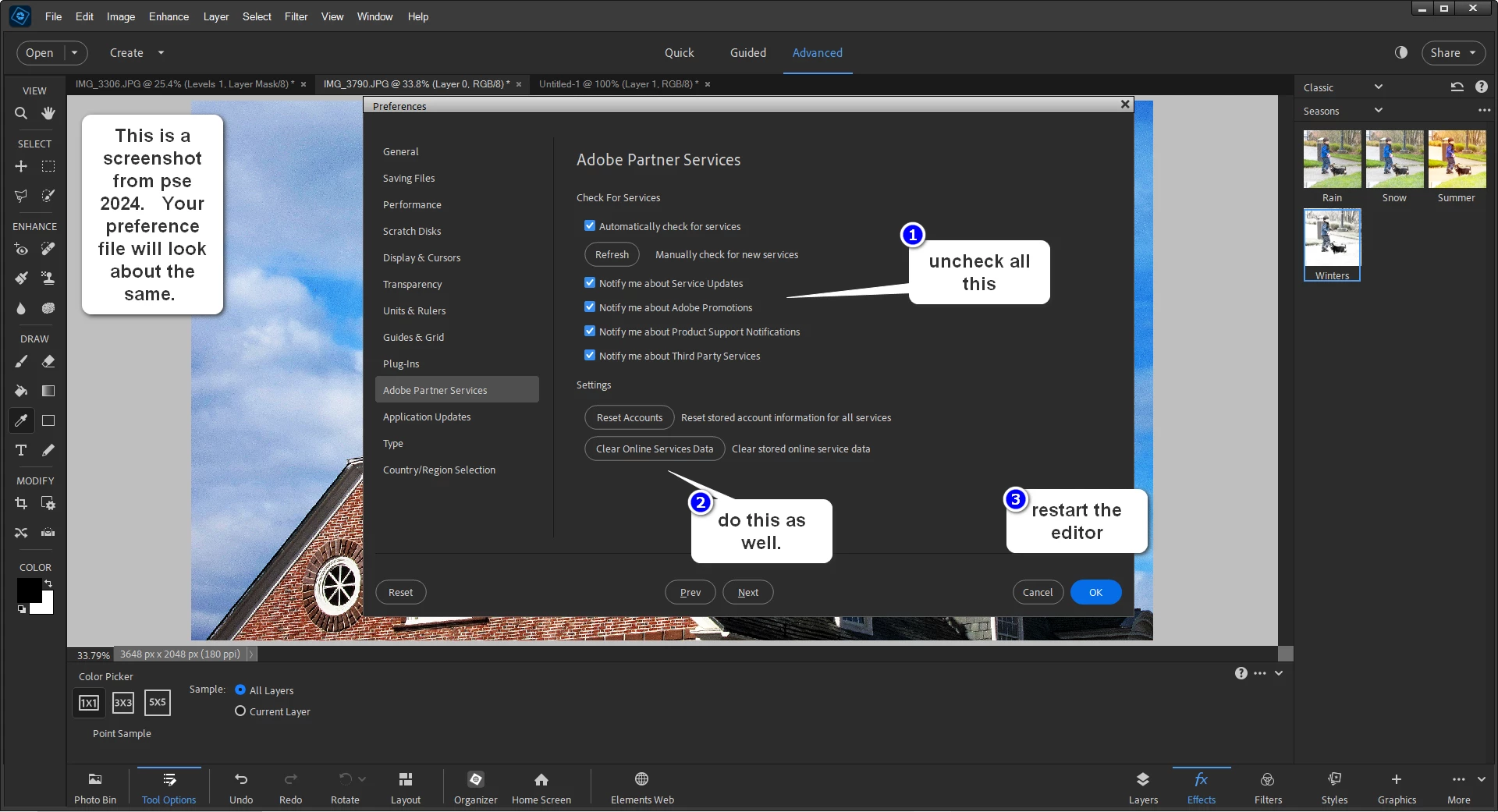Open the Filters panel
The height and width of the screenshot is (812, 1498).
click(x=1268, y=788)
